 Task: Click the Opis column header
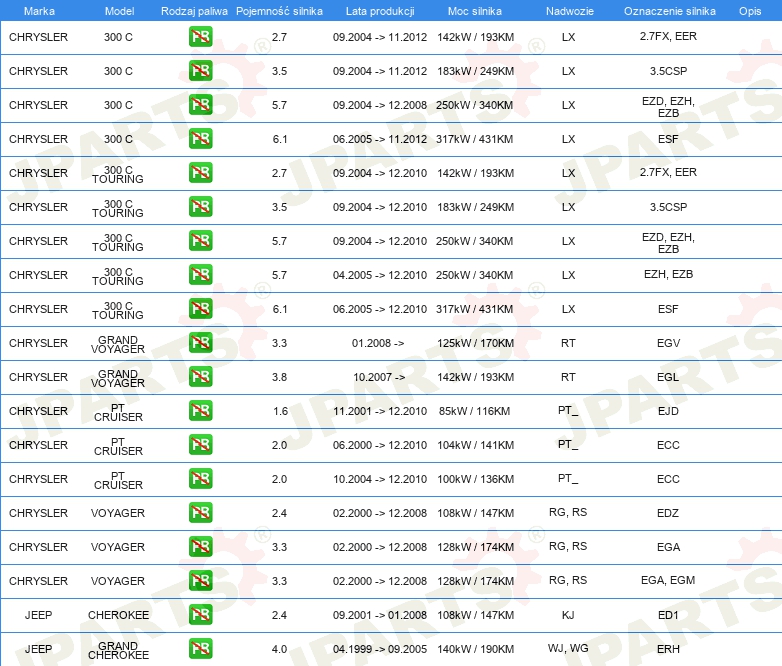tap(750, 11)
